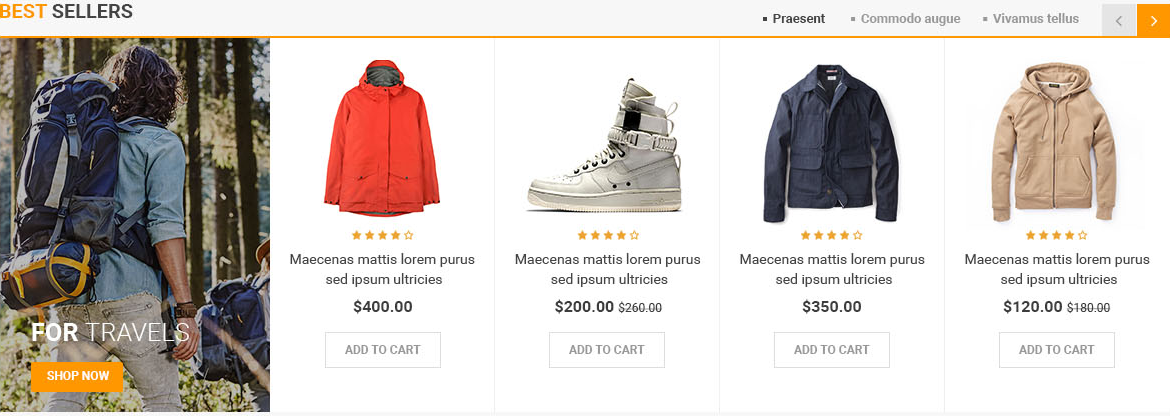Add the $120.00 beige hoodie to cart

coord(1056,350)
